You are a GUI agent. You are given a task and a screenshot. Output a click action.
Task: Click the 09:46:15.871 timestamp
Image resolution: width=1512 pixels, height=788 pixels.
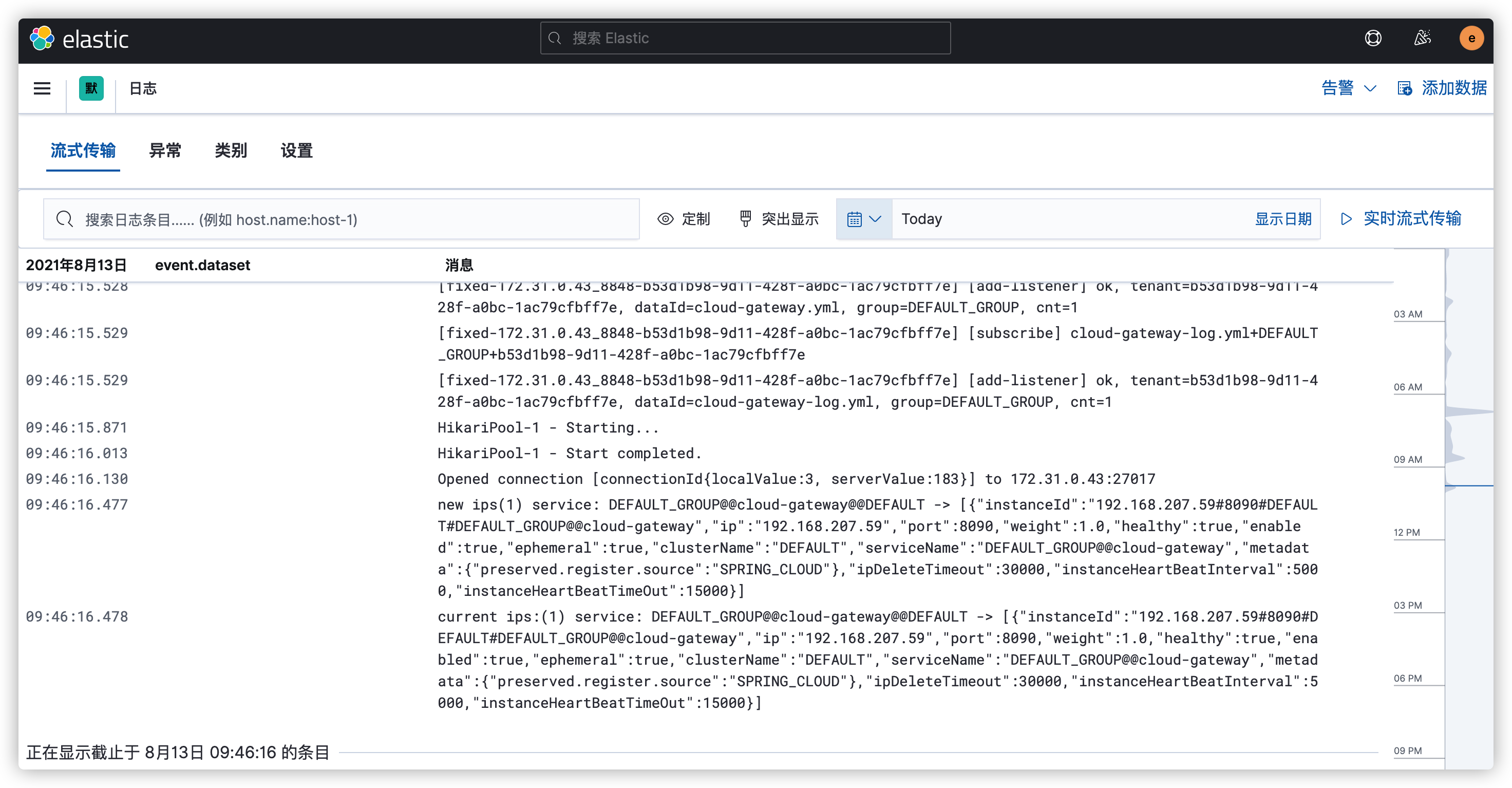click(x=77, y=427)
